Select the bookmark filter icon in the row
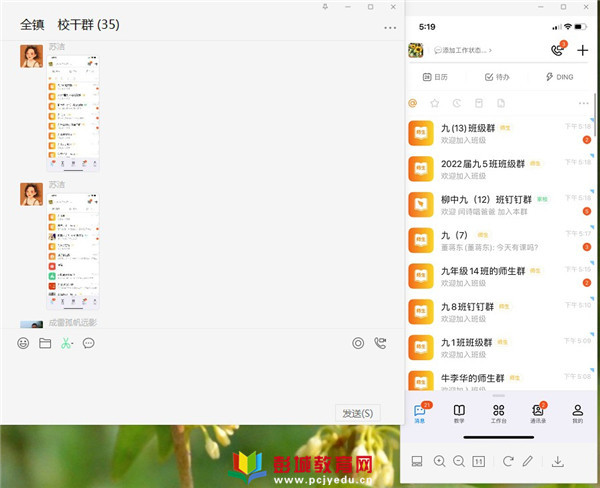600x488 pixels. point(479,103)
